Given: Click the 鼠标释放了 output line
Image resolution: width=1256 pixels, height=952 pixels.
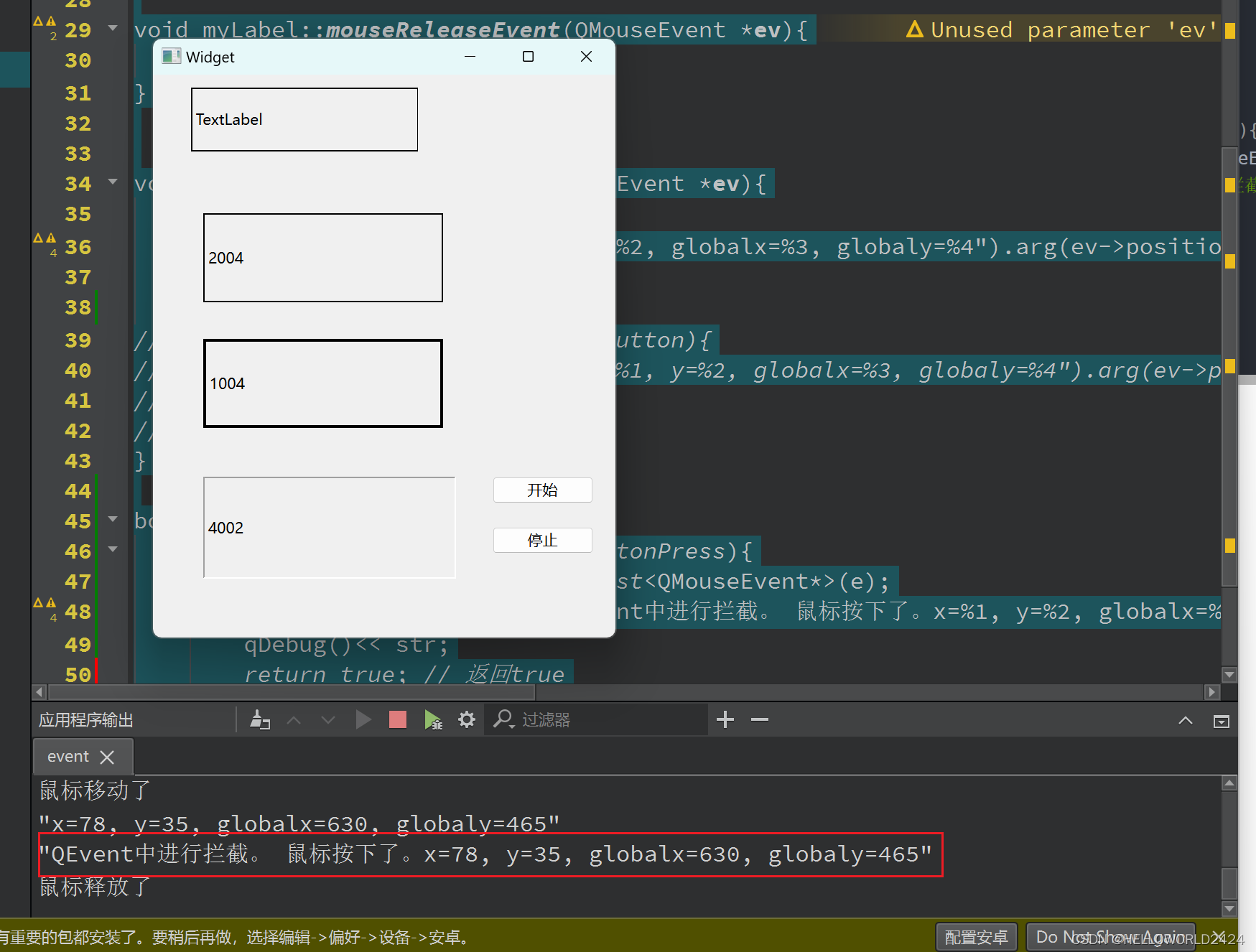Looking at the screenshot, I should point(95,887).
